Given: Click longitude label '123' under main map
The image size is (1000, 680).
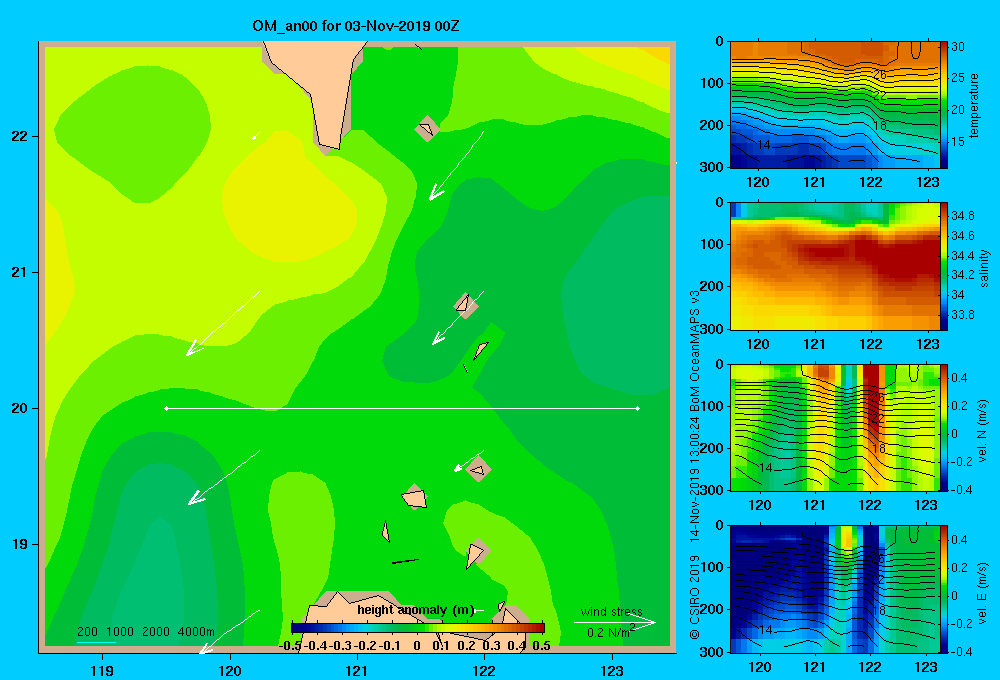Looking at the screenshot, I should click(x=612, y=670).
